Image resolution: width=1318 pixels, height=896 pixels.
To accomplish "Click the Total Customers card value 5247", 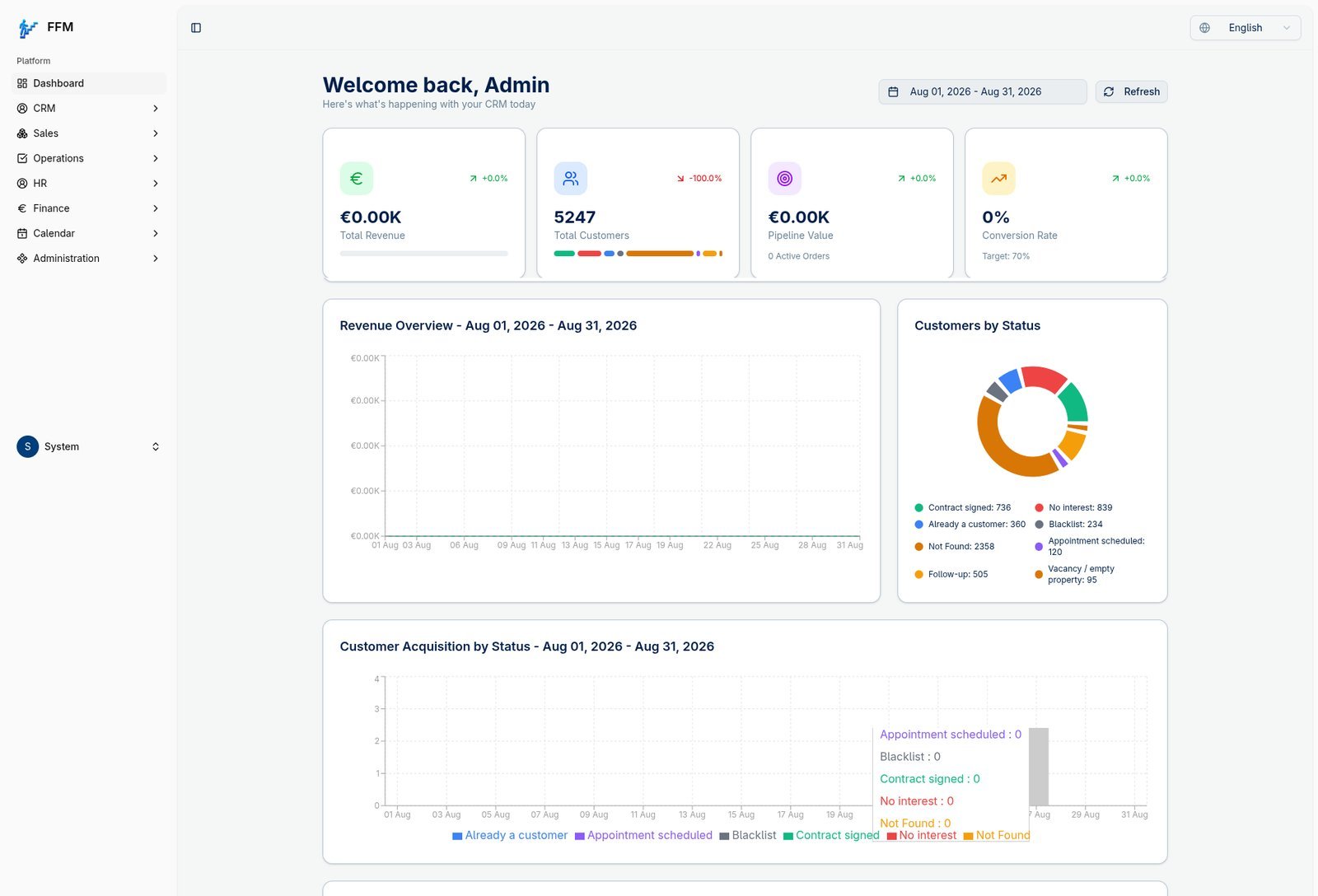I will click(575, 217).
